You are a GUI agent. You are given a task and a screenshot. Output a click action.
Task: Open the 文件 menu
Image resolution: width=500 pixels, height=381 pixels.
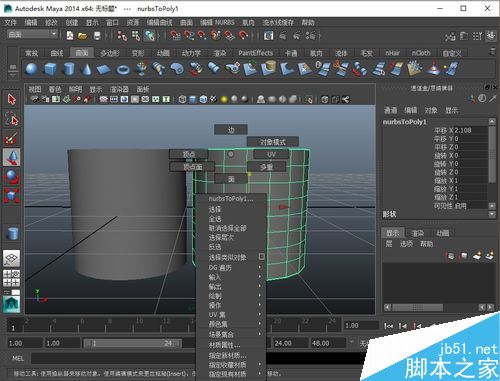pyautogui.click(x=10, y=22)
